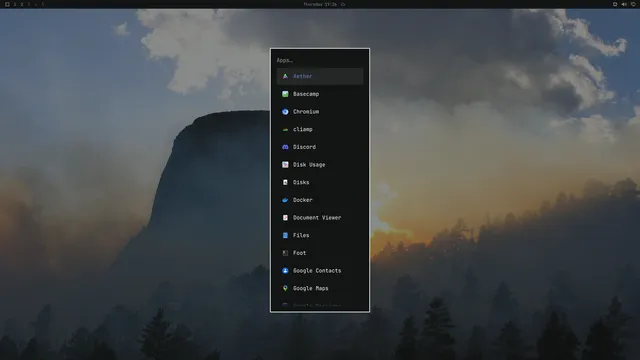Click the Thursday clock in top bar
The image size is (640, 360).
pyautogui.click(x=320, y=4)
